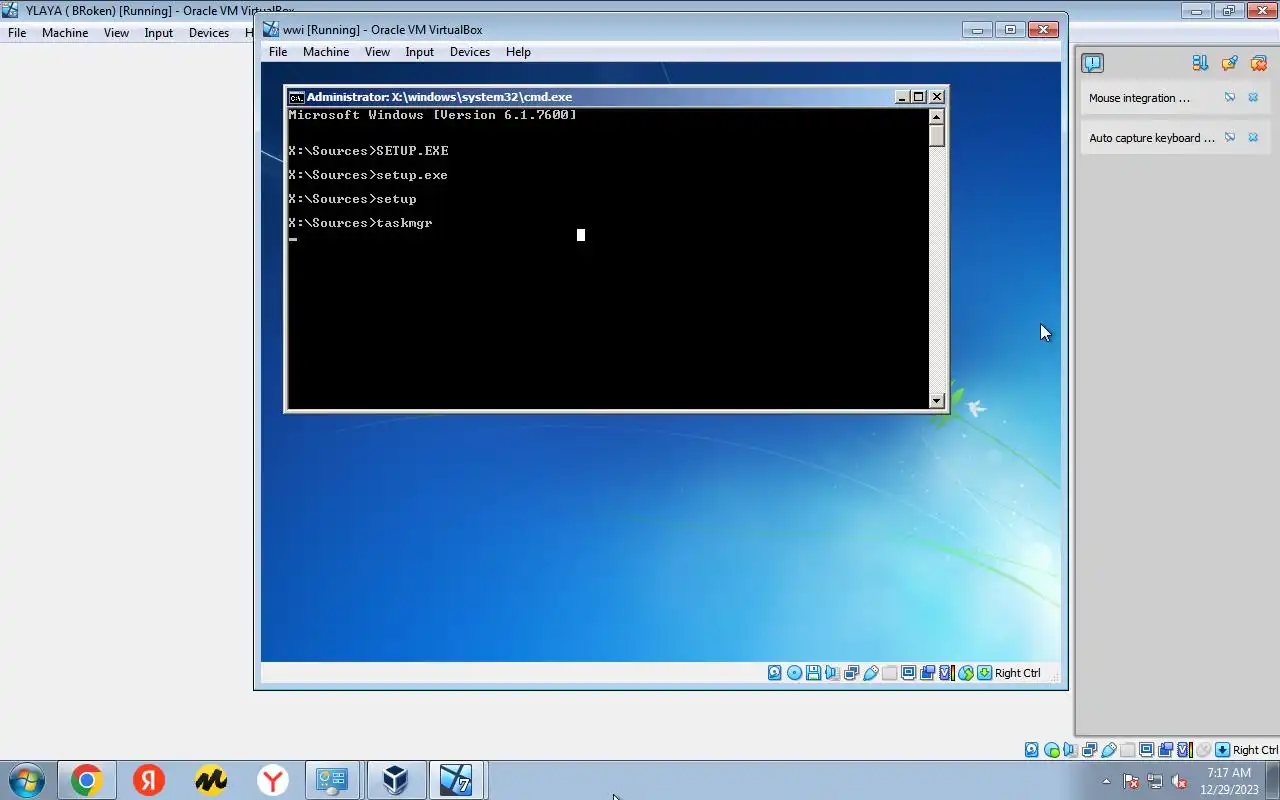Open File menu in YLAYA window
The width and height of the screenshot is (1280, 800).
[x=17, y=33]
